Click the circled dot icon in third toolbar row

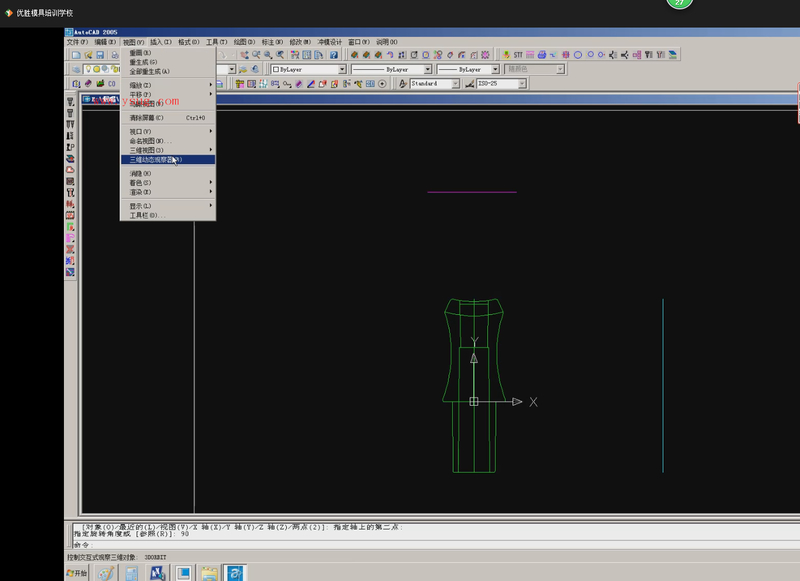pyautogui.click(x=382, y=84)
